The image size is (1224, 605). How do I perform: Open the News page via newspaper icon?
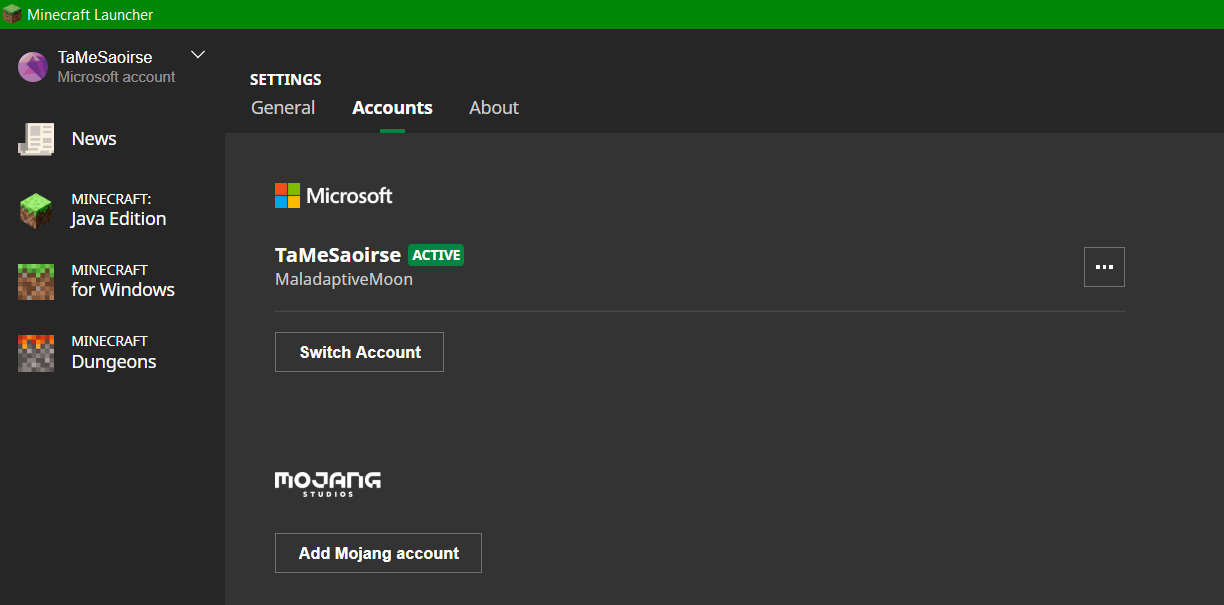tap(36, 139)
